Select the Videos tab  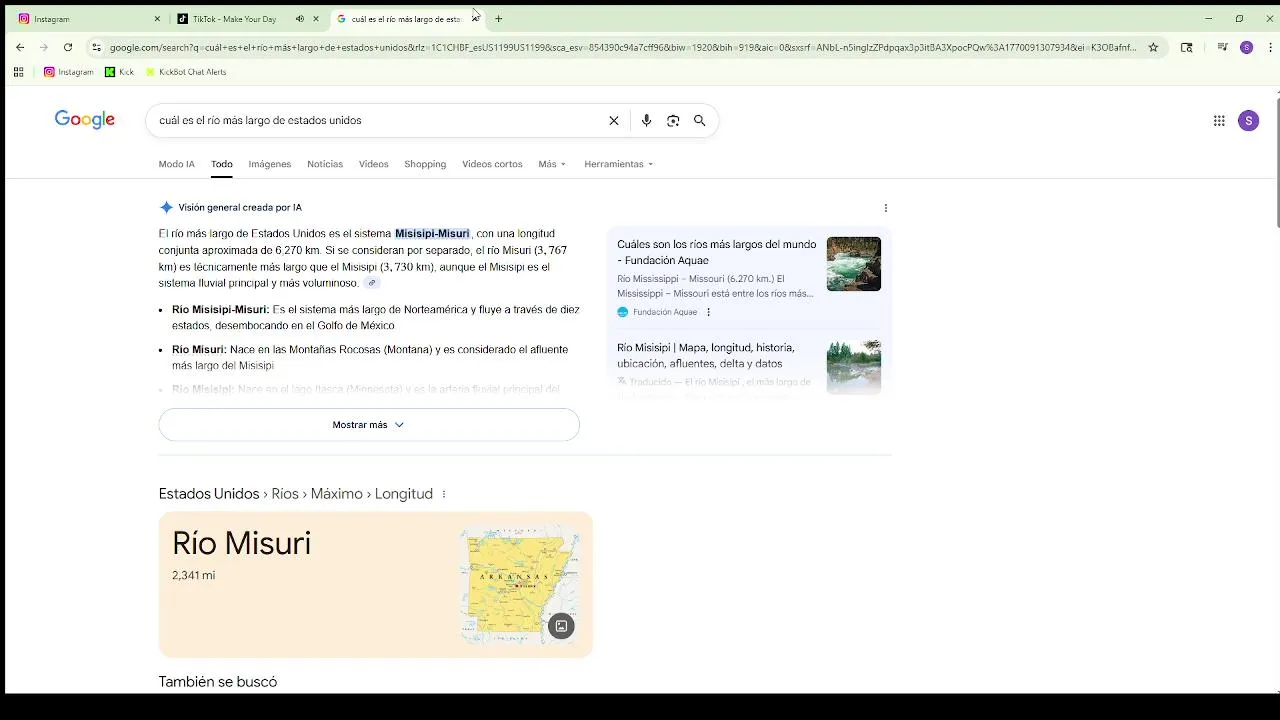(x=374, y=164)
